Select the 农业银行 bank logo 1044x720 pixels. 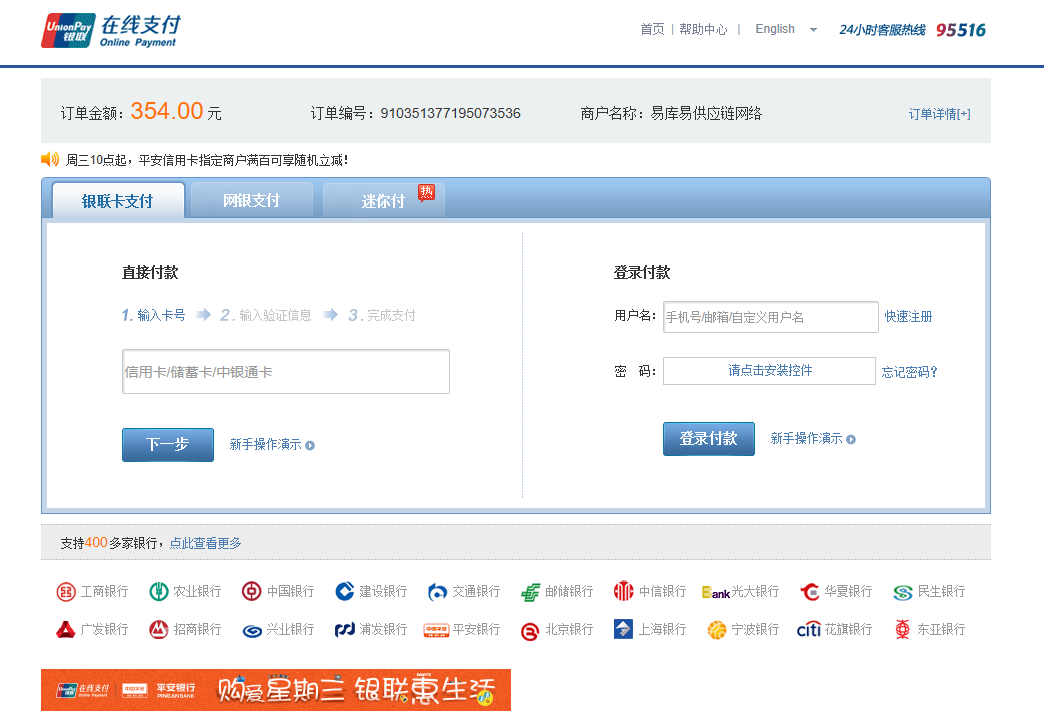(x=158, y=591)
